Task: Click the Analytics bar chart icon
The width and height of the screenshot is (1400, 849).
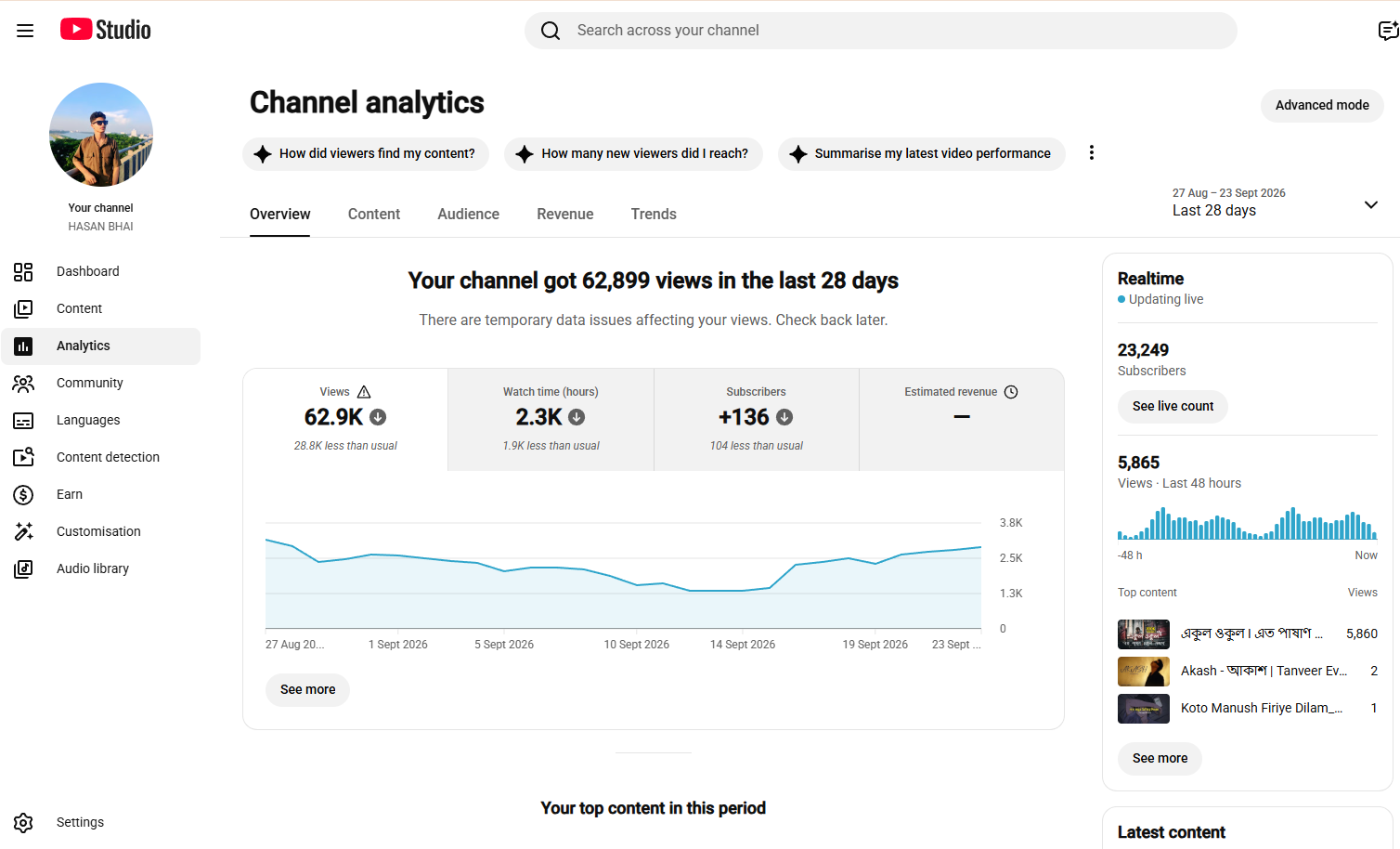Action: tap(23, 346)
